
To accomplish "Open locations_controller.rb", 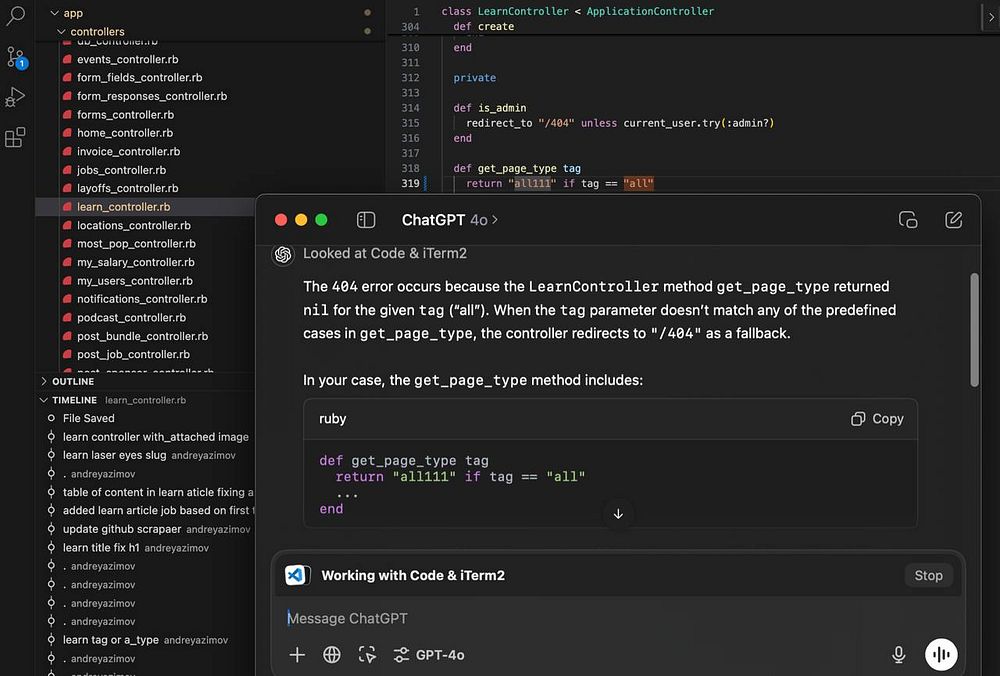I will point(134,226).
